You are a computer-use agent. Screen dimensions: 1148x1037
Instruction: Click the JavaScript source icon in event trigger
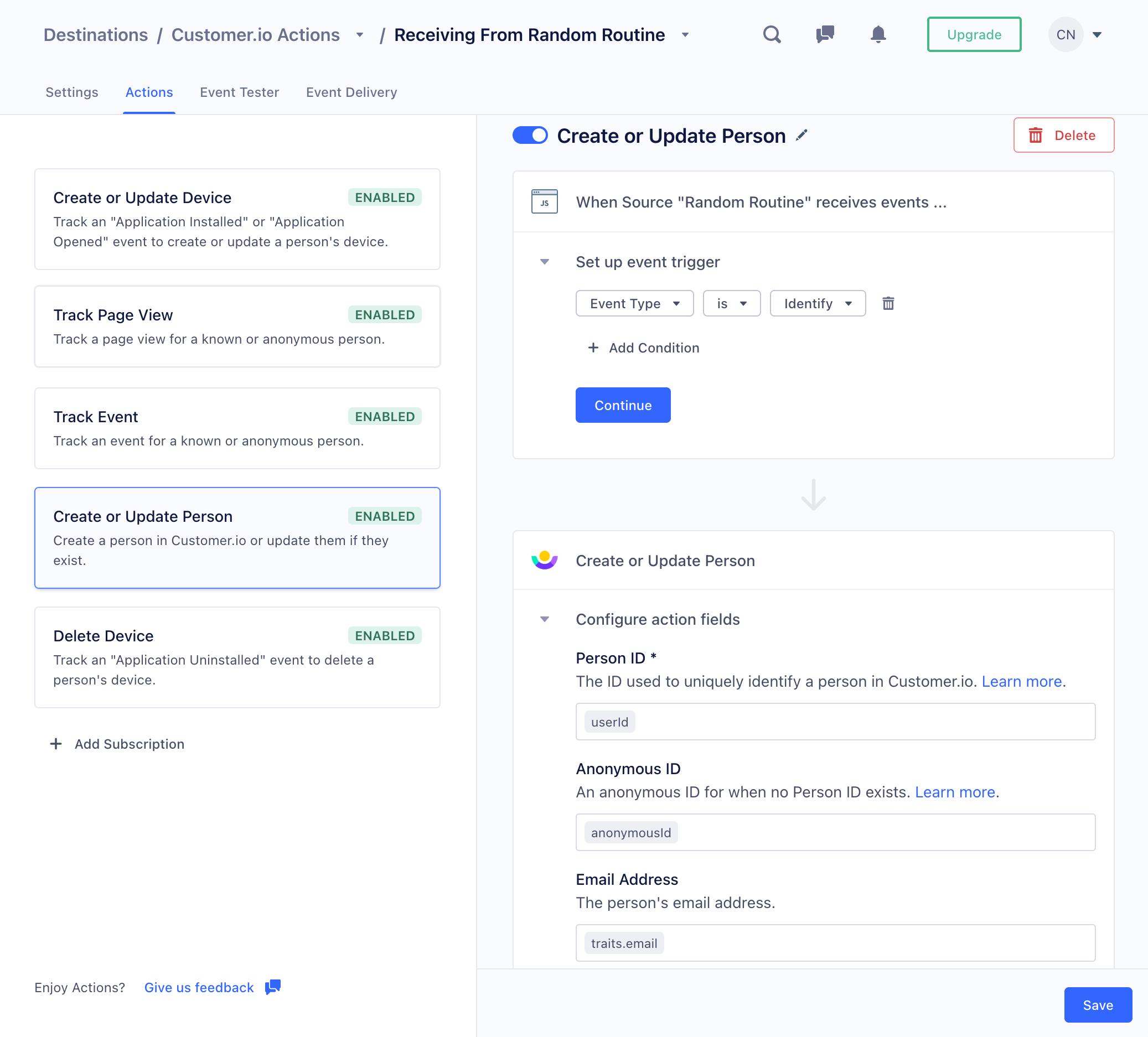click(x=544, y=201)
